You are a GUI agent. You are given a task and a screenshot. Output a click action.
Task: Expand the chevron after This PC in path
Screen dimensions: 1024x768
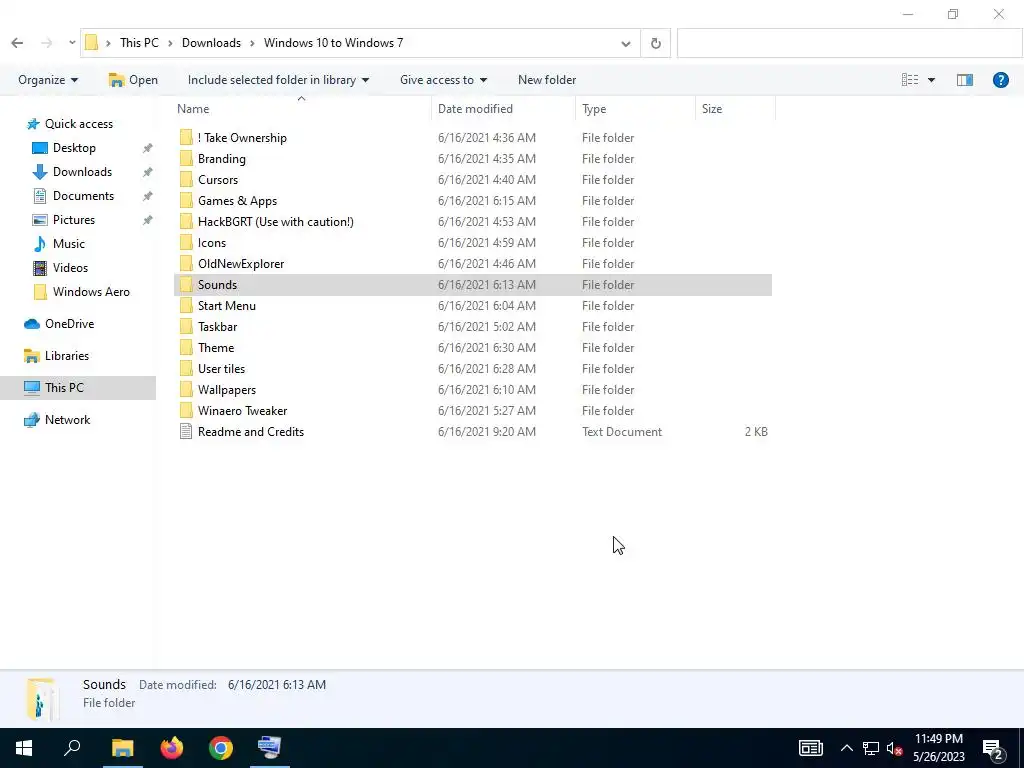(170, 44)
